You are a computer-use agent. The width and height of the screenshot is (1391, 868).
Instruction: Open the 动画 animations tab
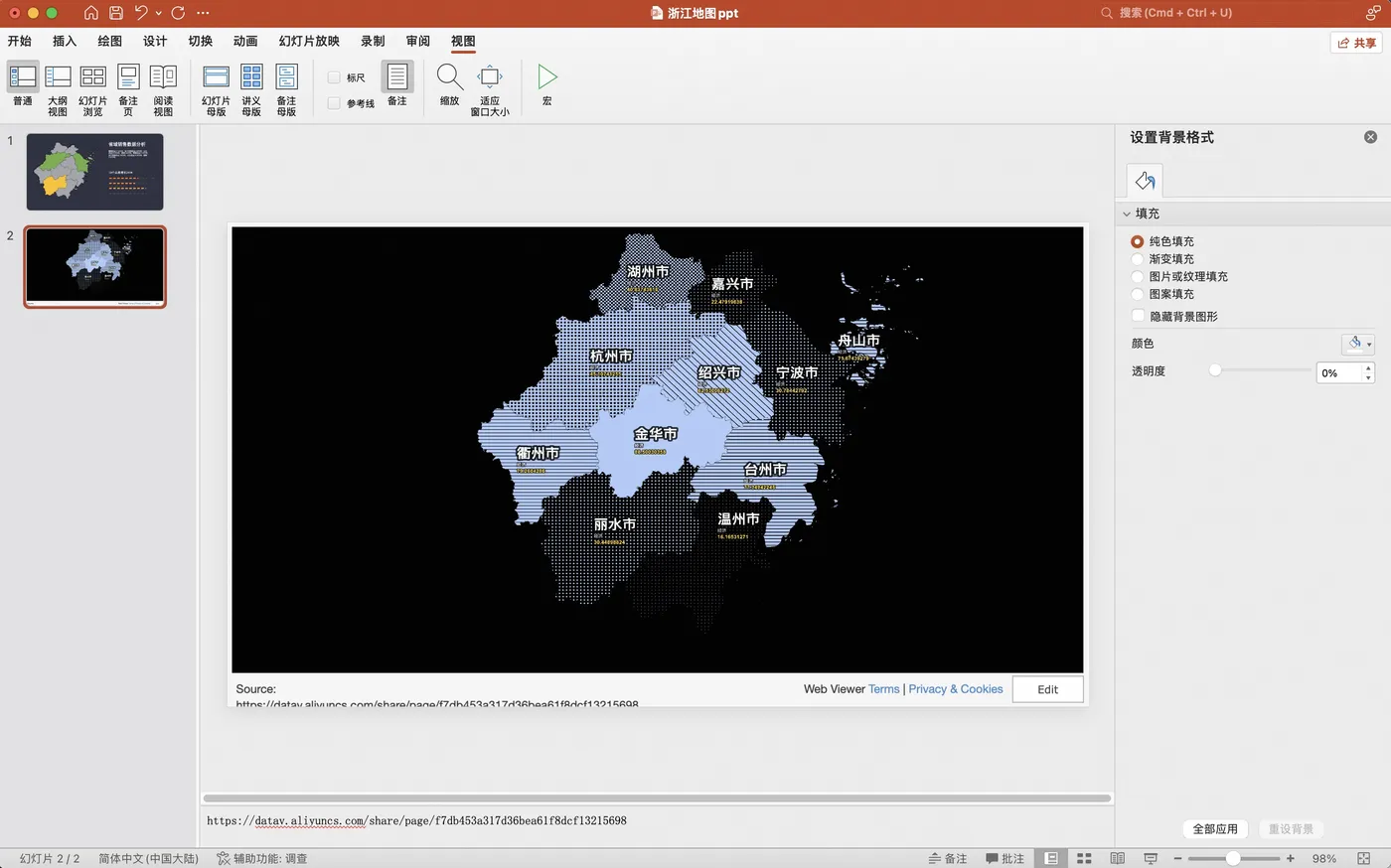[x=245, y=41]
